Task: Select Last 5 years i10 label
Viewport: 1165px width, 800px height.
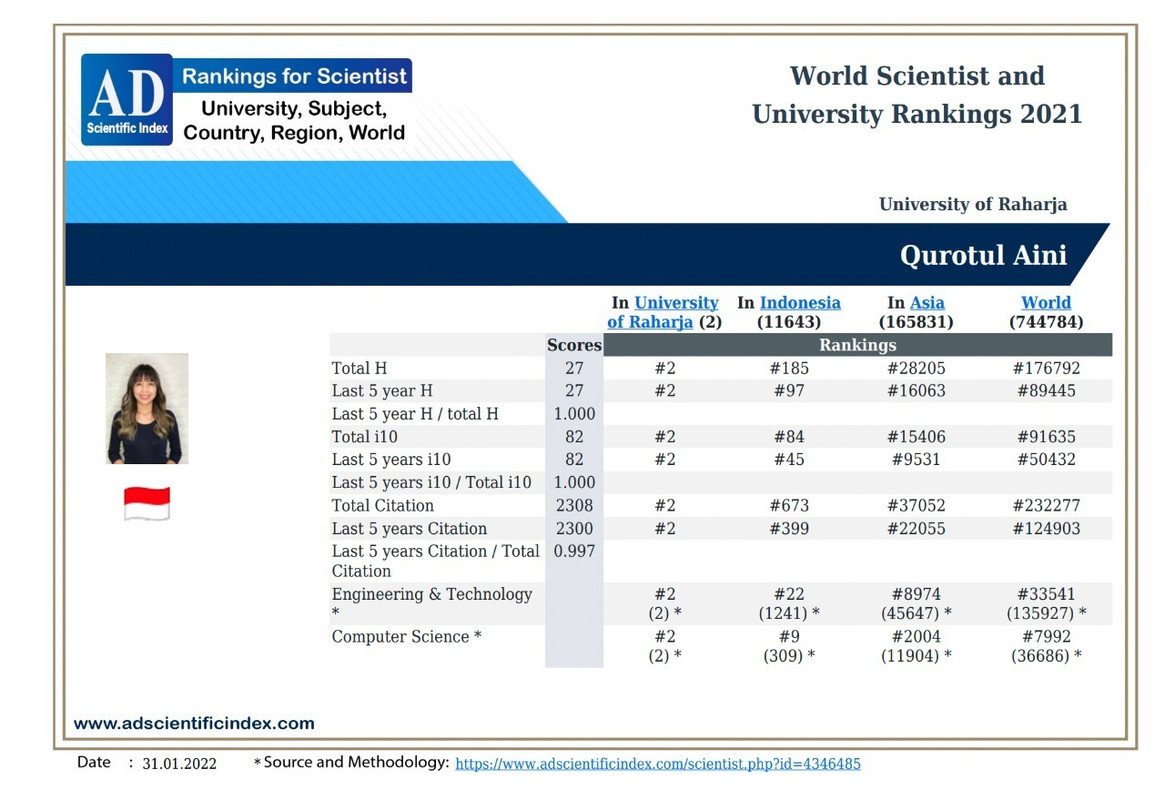Action: pyautogui.click(x=392, y=460)
